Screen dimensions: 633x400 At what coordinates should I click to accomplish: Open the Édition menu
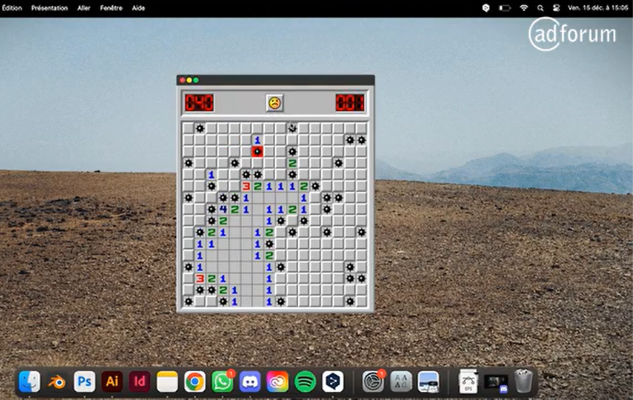12,7
